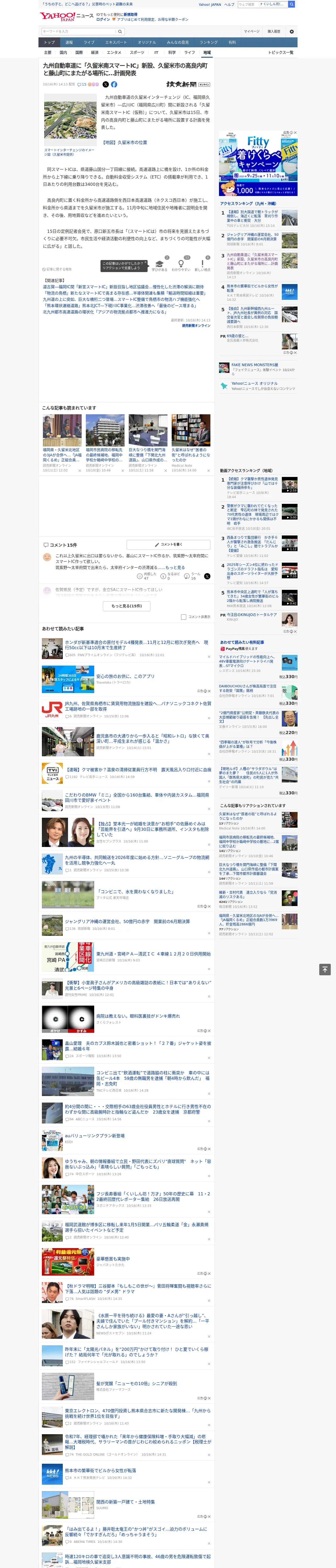
Task: Click the scroll-to-top arrow button
Action: [325, 969]
